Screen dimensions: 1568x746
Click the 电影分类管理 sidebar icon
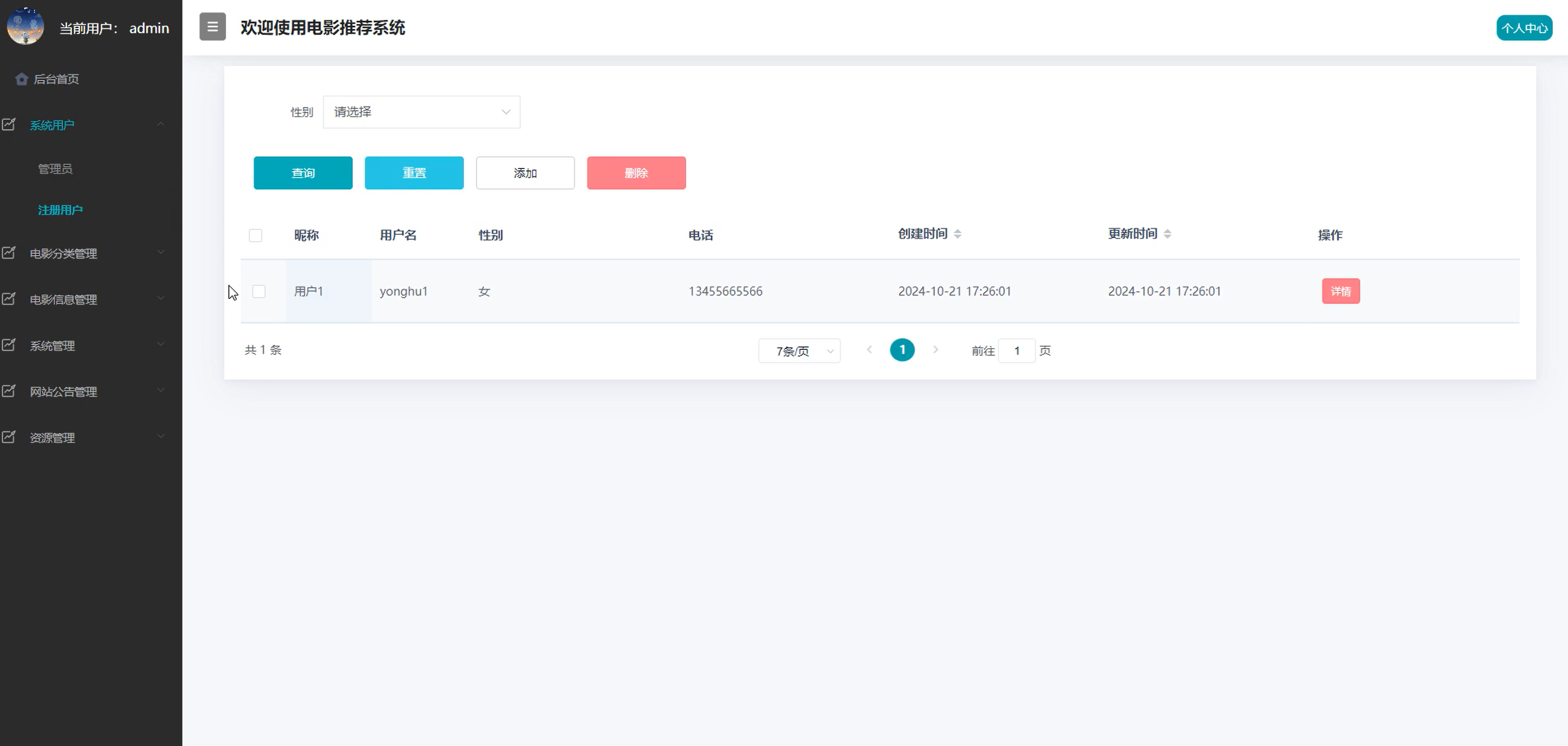point(9,253)
